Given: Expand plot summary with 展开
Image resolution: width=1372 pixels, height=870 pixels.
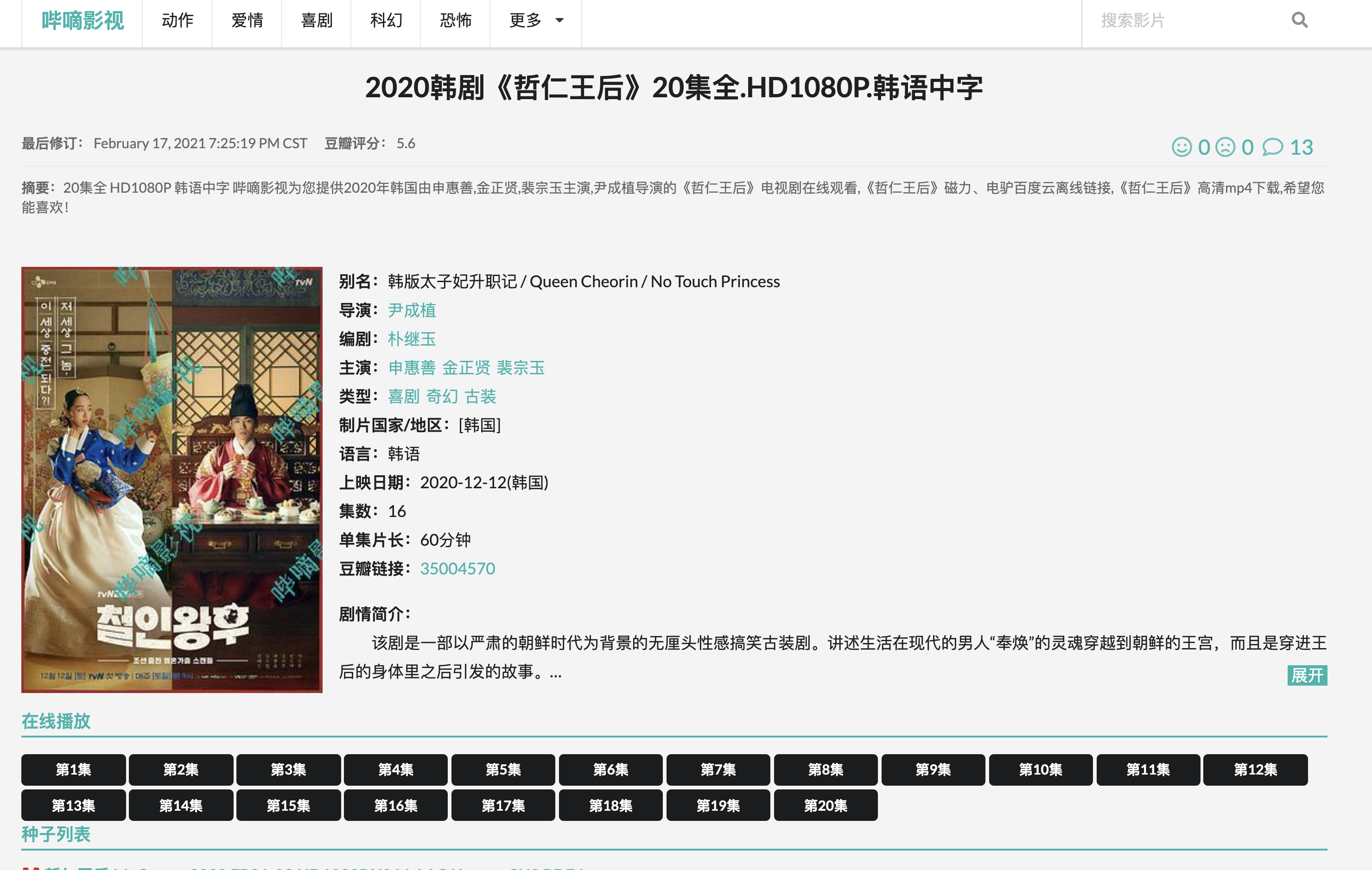Looking at the screenshot, I should coord(1307,675).
